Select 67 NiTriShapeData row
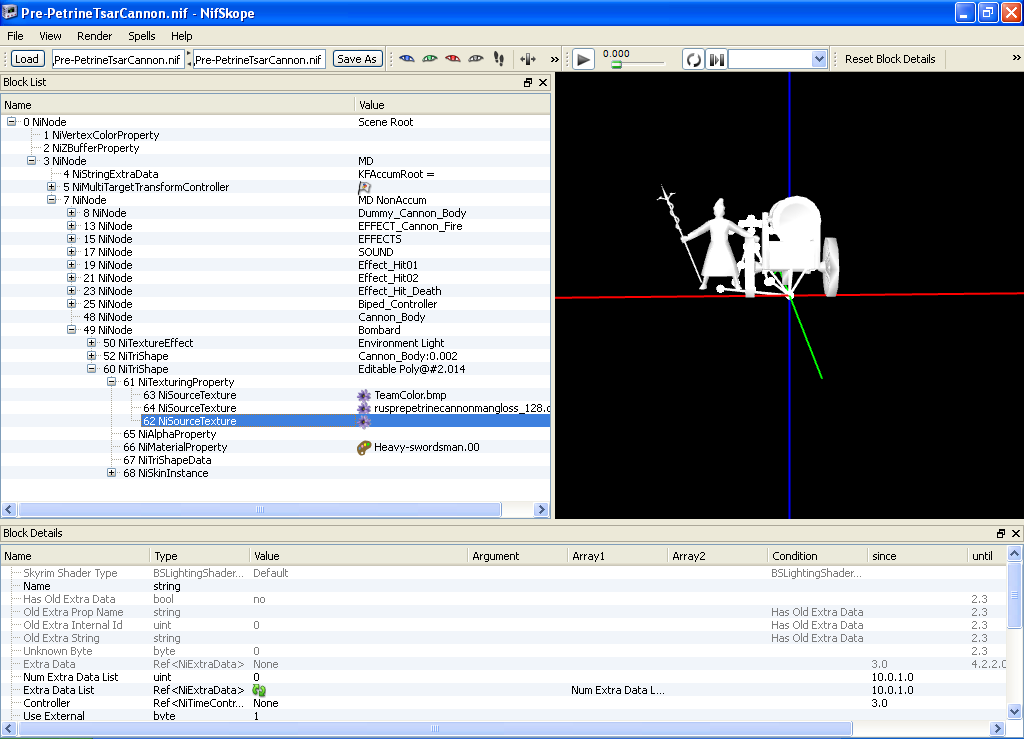 click(x=275, y=461)
